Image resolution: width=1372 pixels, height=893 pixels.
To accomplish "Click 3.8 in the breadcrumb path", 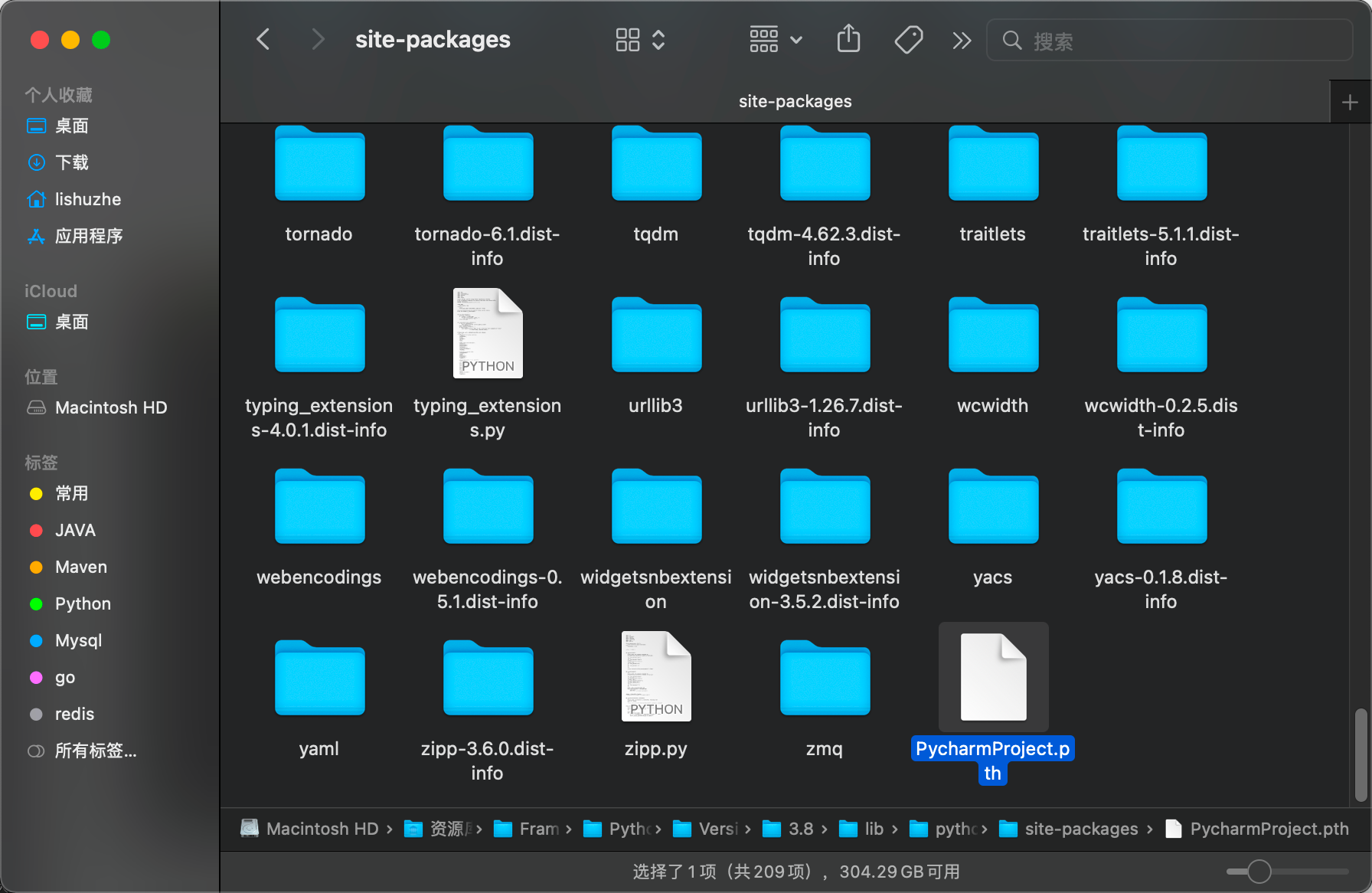I will (799, 829).
